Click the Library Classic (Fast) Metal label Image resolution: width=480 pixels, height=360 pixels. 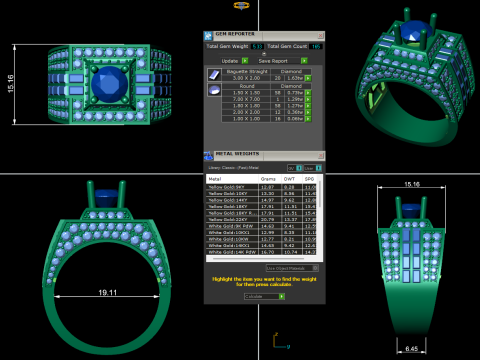pyautogui.click(x=233, y=168)
